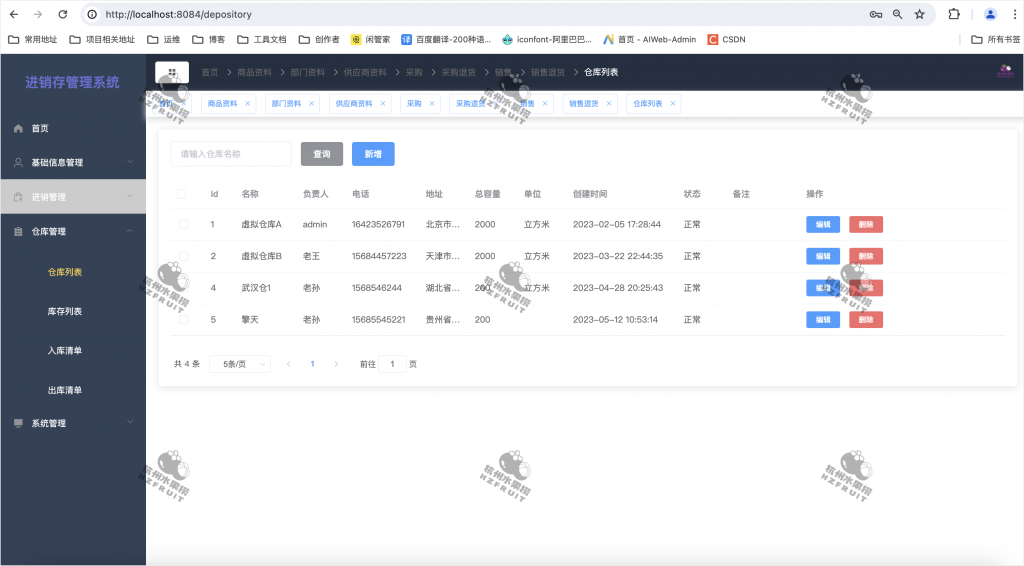
Task: Delete the 虚拟仓库B row
Action: 866,256
